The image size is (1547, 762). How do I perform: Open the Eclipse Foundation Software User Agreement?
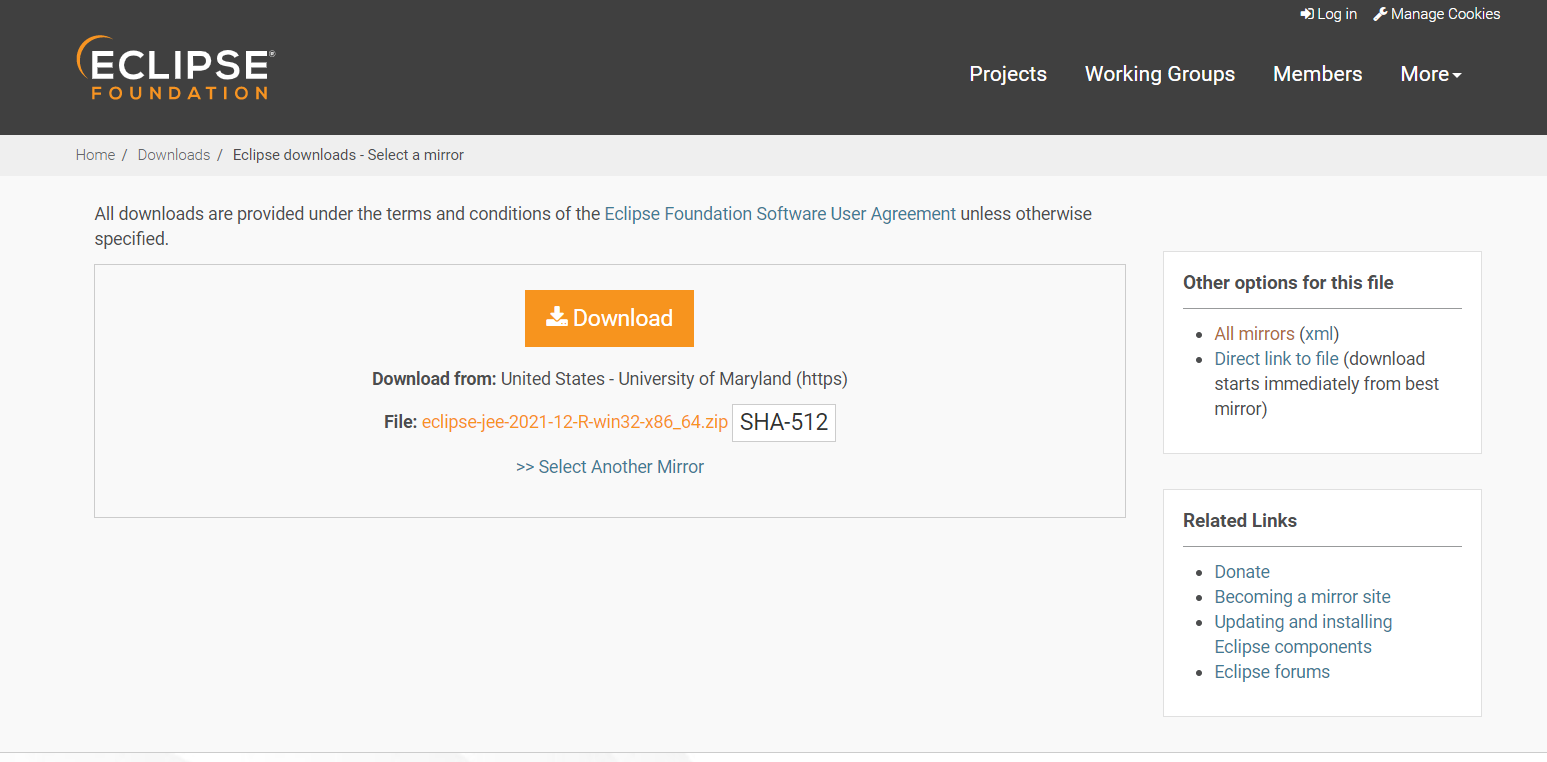(x=780, y=214)
